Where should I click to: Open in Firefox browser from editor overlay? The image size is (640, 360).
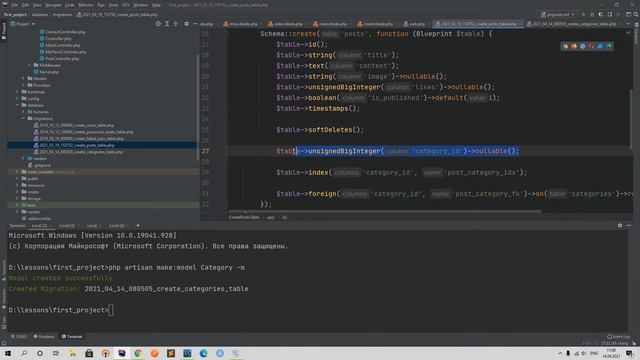tap(574, 46)
